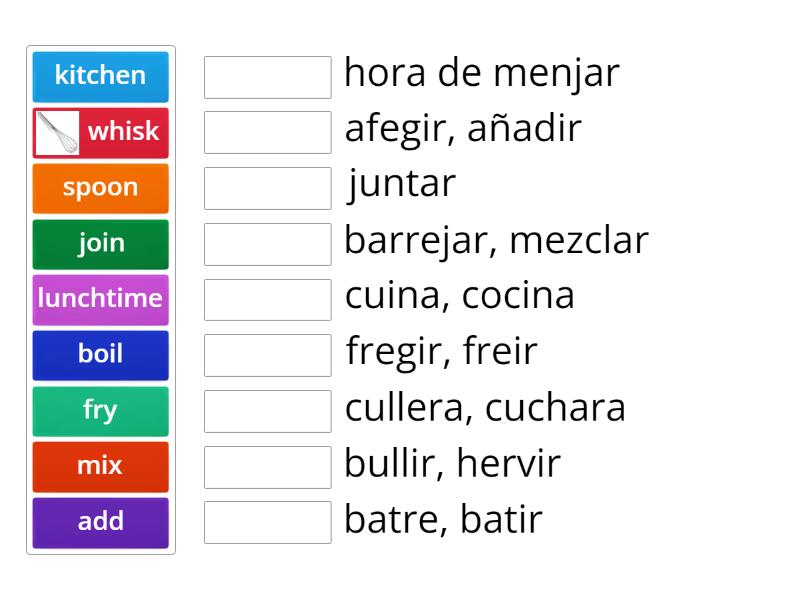Click the answer box beside 'cullera, cuchara'
Screen dimensions: 800x600
click(x=266, y=410)
